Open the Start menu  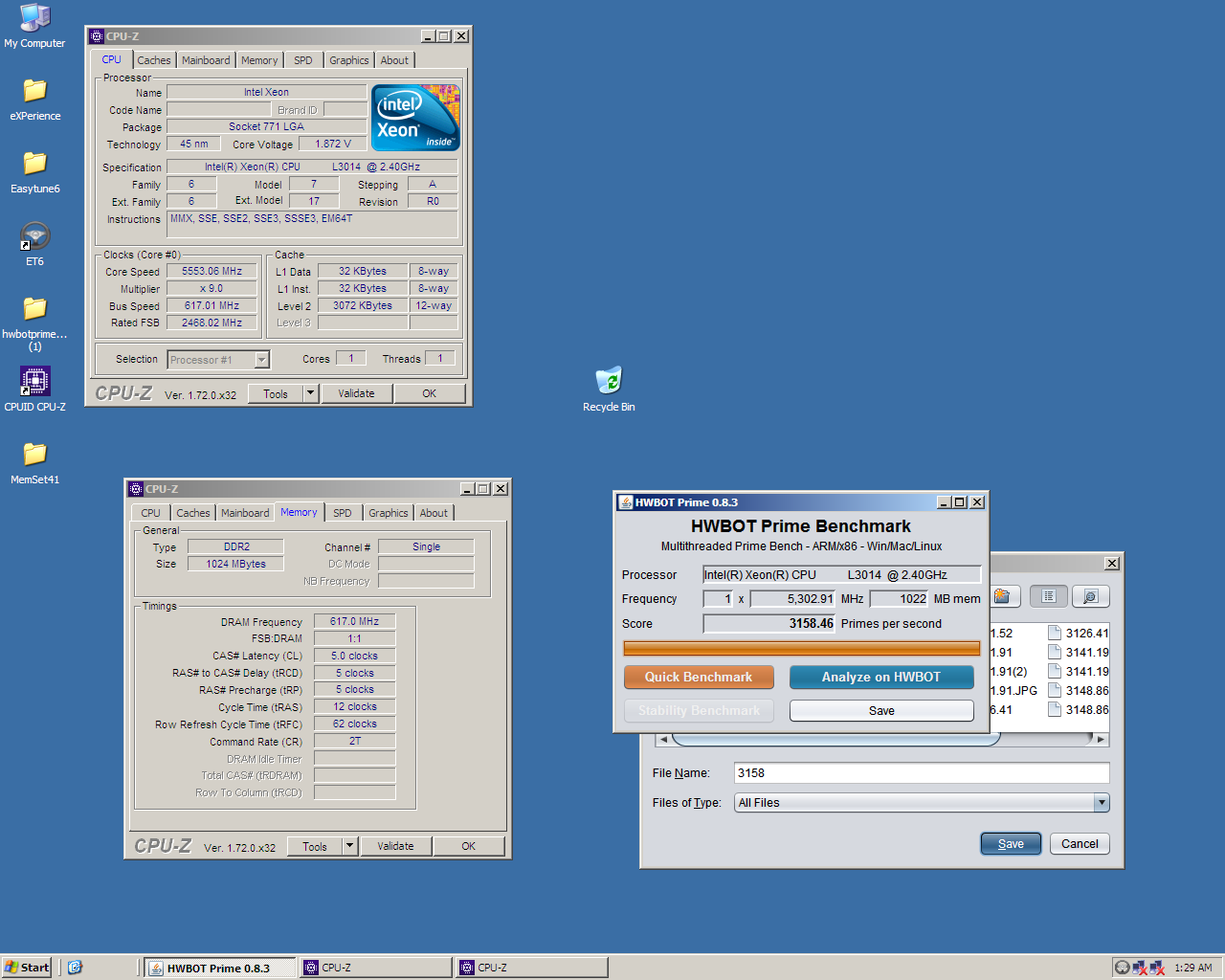[27, 968]
